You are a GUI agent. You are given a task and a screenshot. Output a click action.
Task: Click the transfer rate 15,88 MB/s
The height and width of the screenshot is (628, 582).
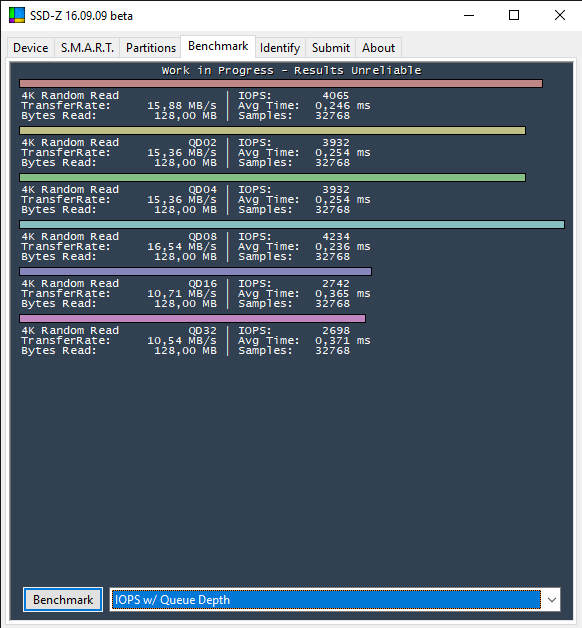coord(182,106)
